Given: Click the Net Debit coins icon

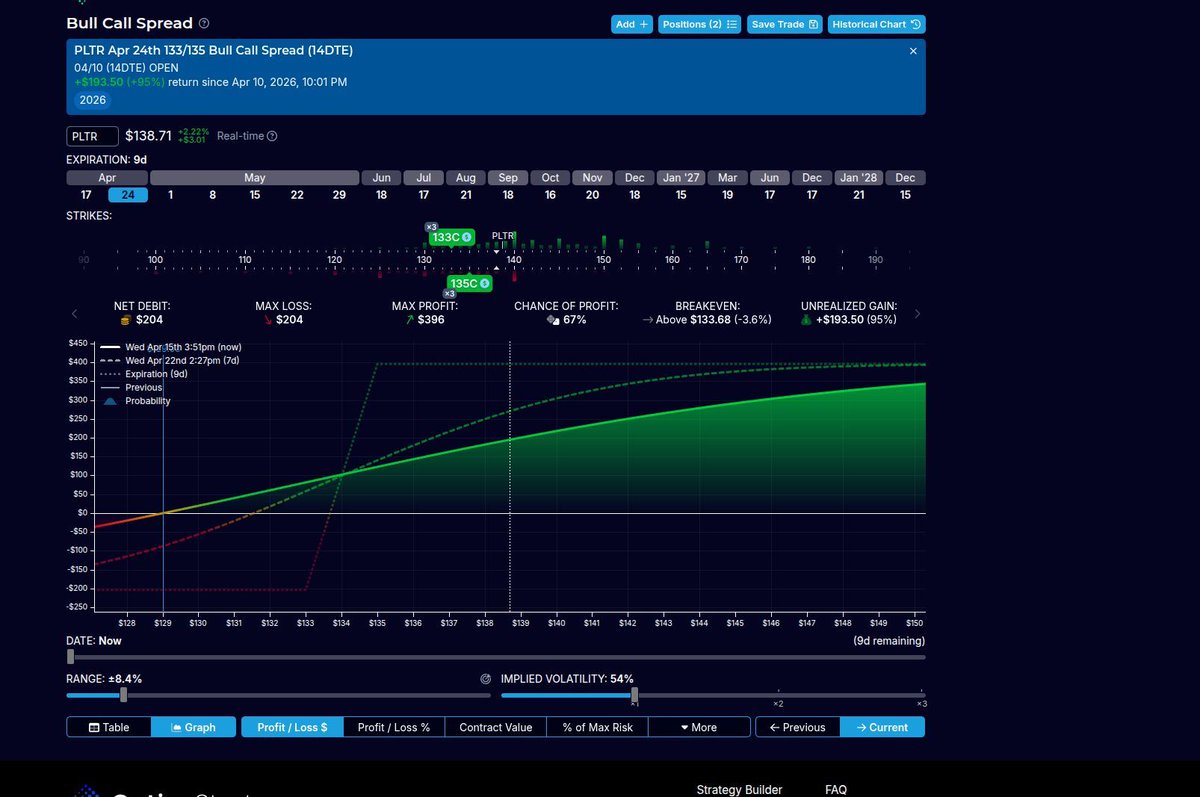Looking at the screenshot, I should 125,320.
